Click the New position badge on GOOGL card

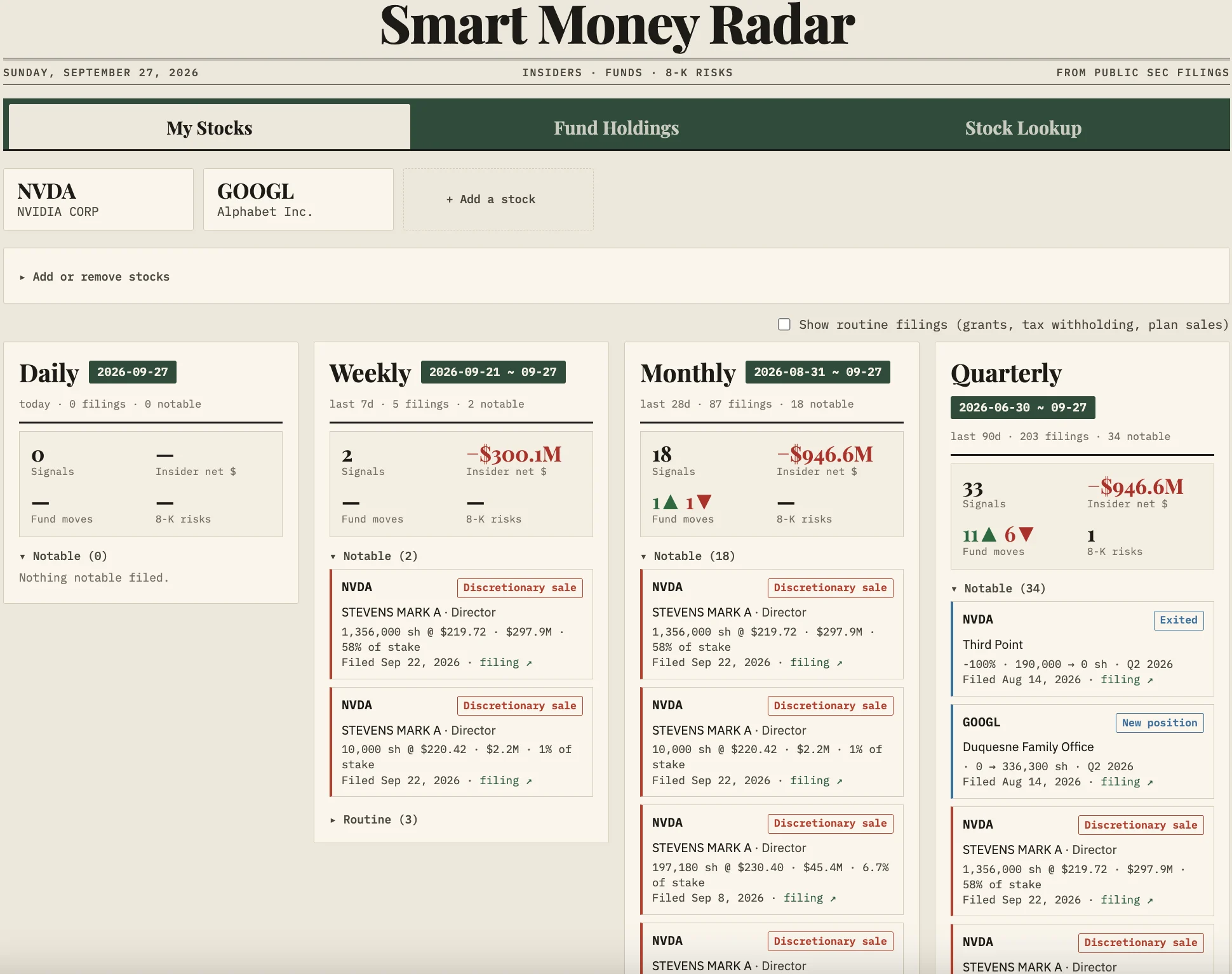(x=1160, y=723)
